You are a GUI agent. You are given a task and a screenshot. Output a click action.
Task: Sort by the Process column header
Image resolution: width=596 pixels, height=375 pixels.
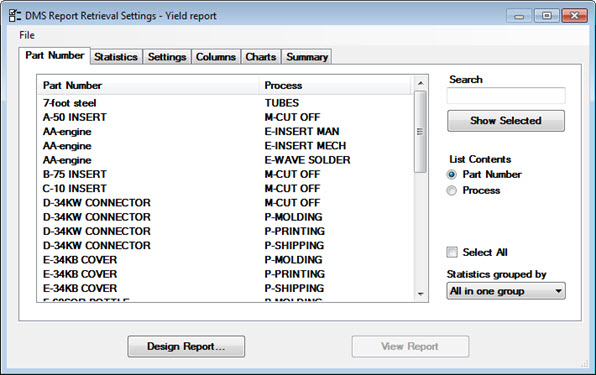tap(335, 85)
